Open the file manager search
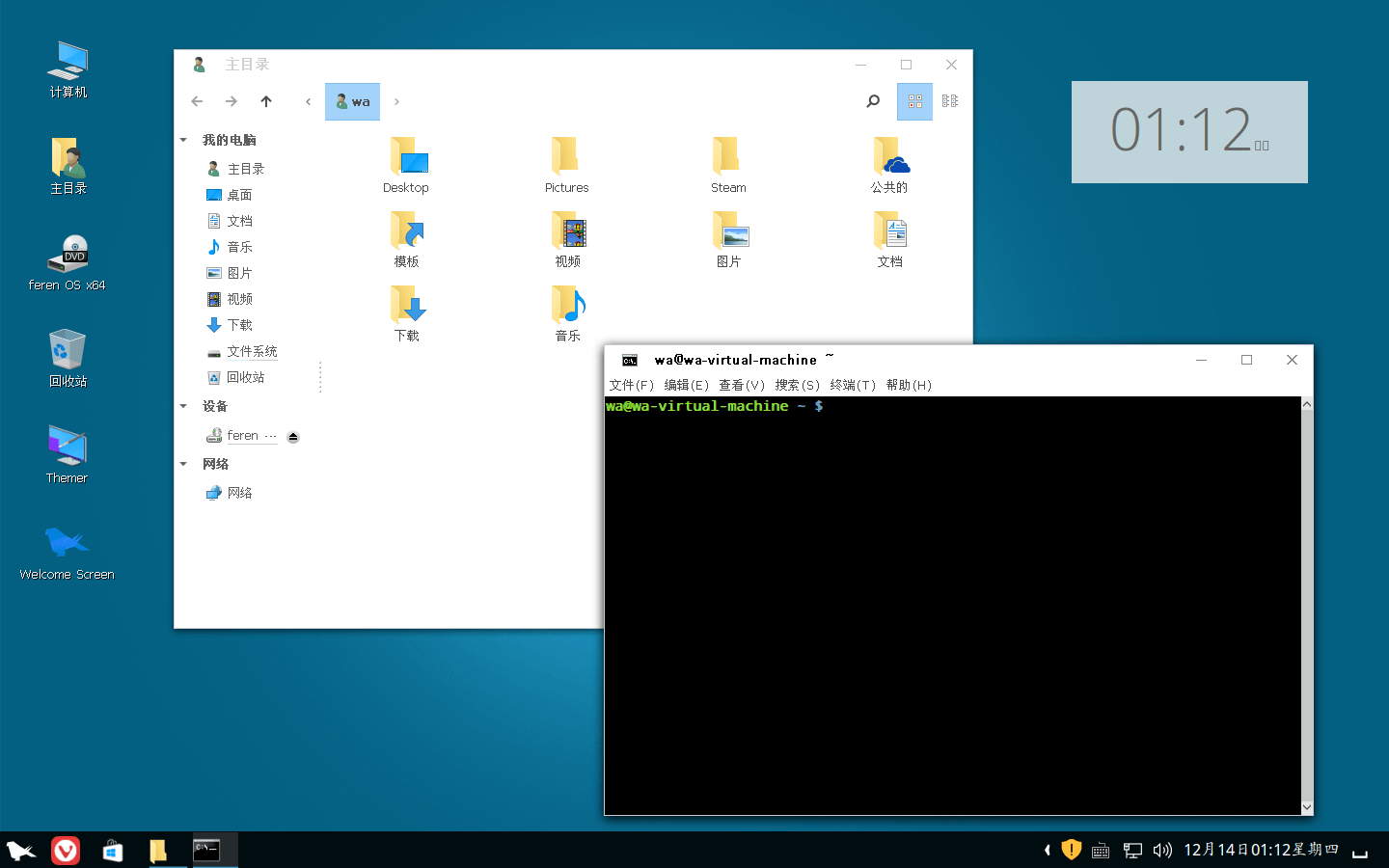Image resolution: width=1389 pixels, height=868 pixels. 873,101
